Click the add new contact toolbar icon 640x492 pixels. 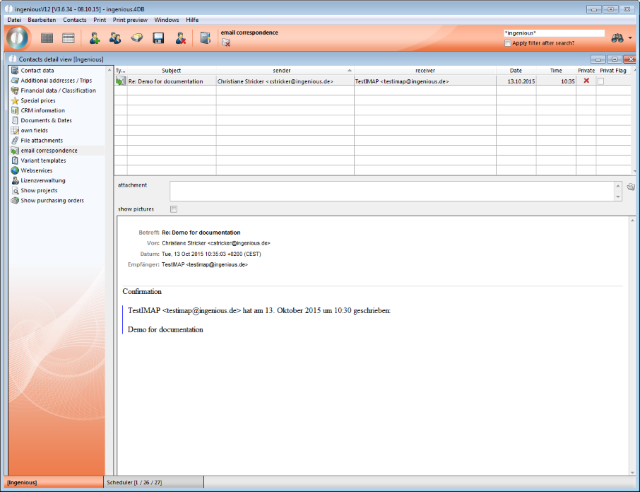tap(95, 38)
